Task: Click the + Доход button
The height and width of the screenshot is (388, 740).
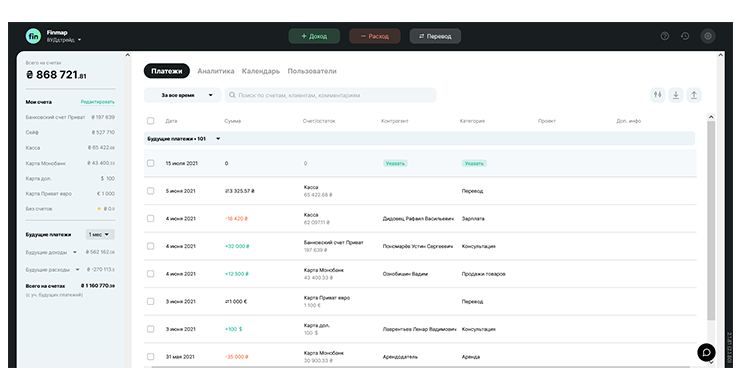Action: click(x=314, y=36)
